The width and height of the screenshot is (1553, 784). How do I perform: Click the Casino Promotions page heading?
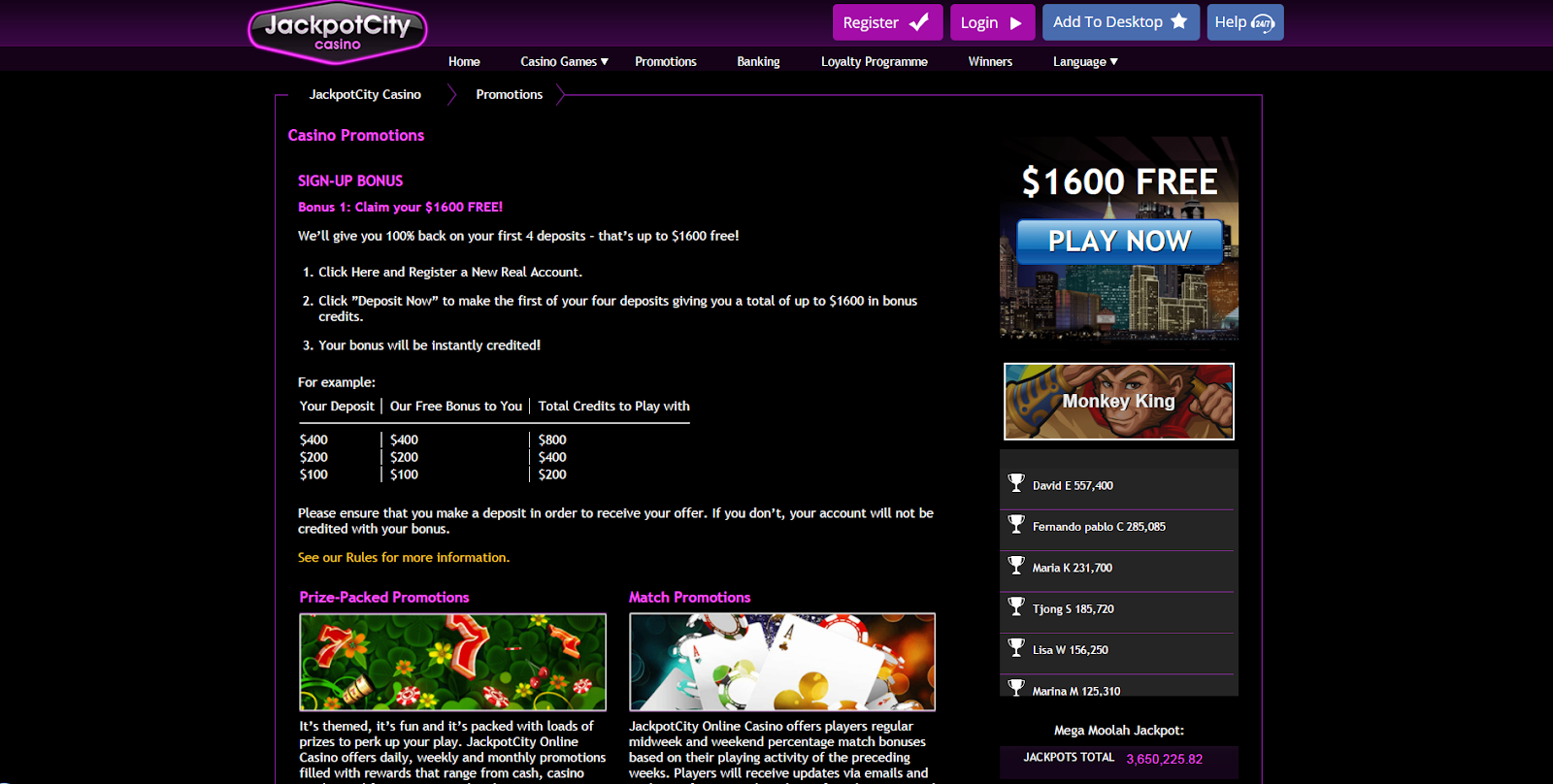click(x=356, y=136)
